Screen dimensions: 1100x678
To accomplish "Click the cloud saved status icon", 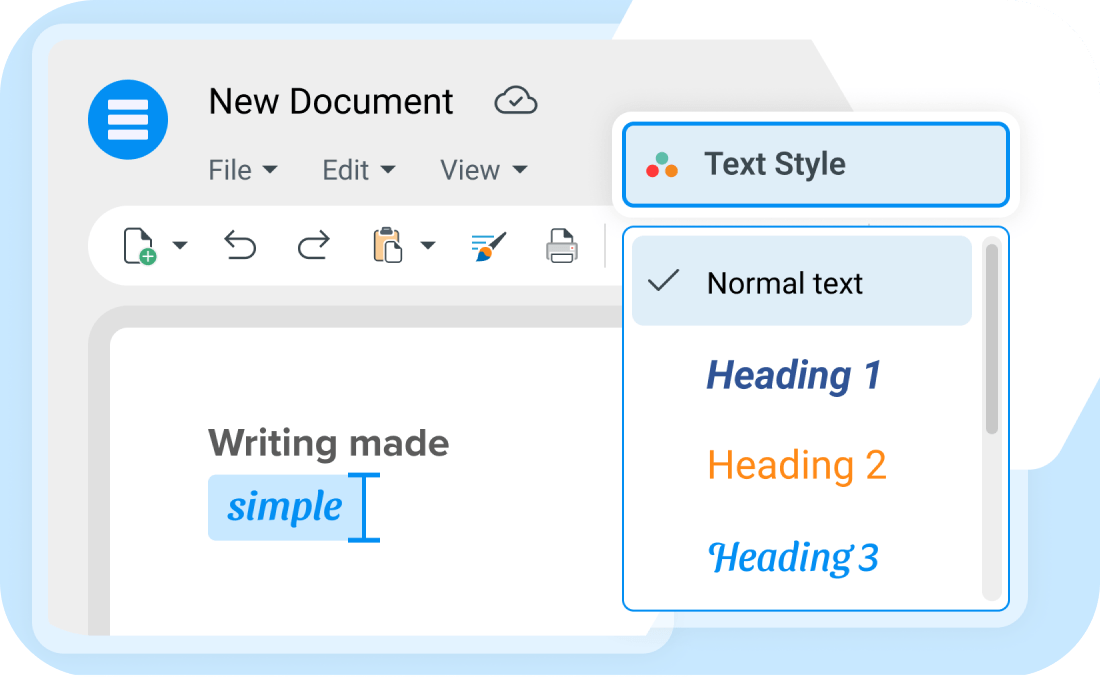I will tap(516, 101).
